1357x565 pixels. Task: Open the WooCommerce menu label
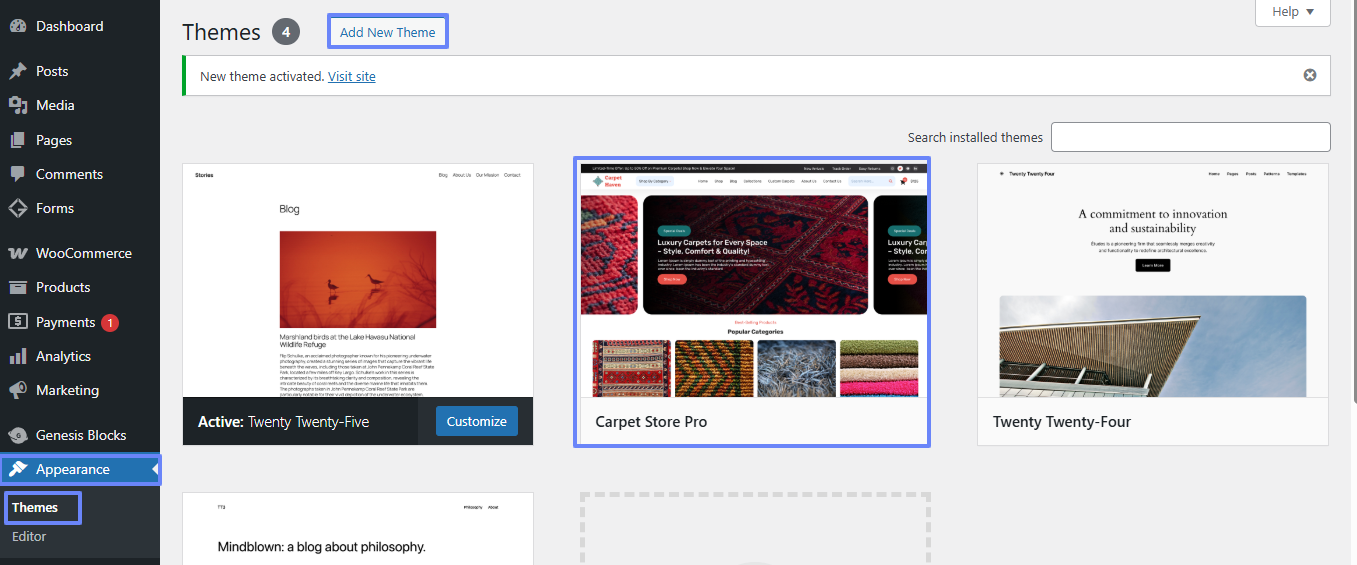pyautogui.click(x=84, y=253)
